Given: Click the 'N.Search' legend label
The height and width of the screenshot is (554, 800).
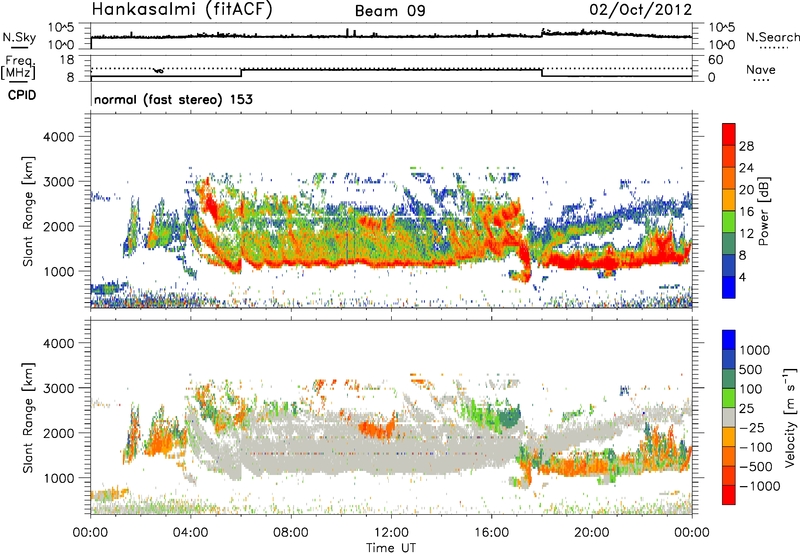Looking at the screenshot, I should (x=772, y=37).
